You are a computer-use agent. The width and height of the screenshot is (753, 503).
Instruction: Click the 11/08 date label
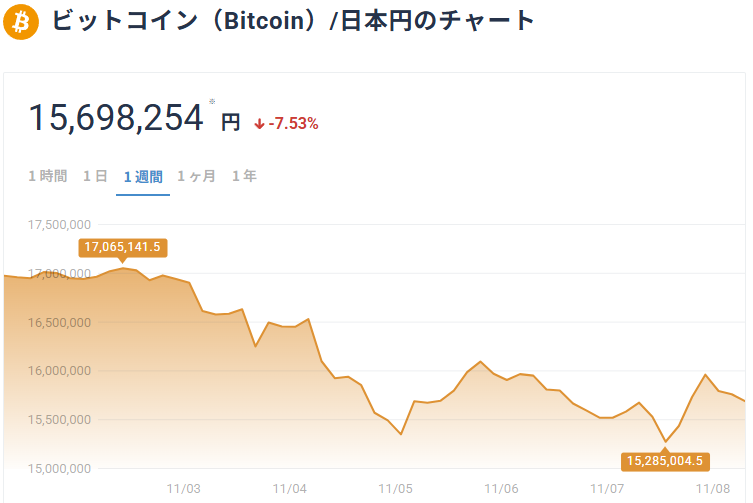[x=713, y=489]
